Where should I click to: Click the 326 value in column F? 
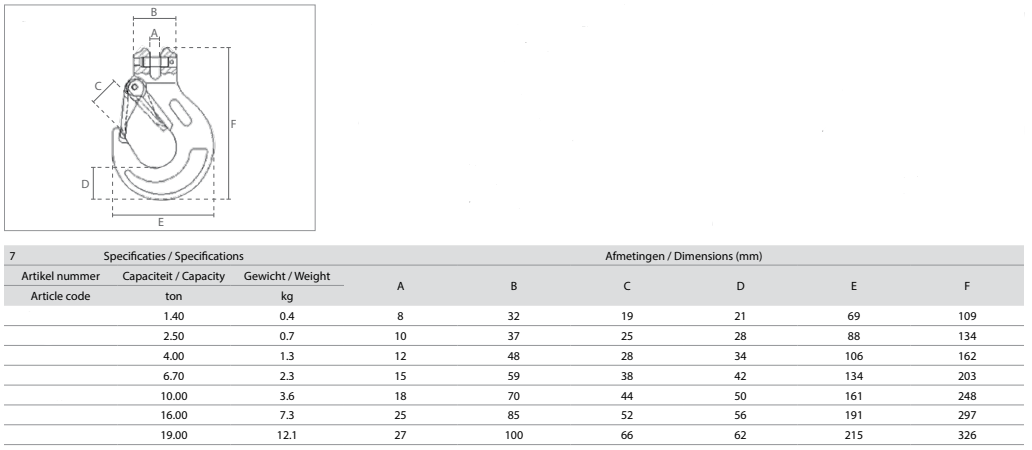(968, 435)
